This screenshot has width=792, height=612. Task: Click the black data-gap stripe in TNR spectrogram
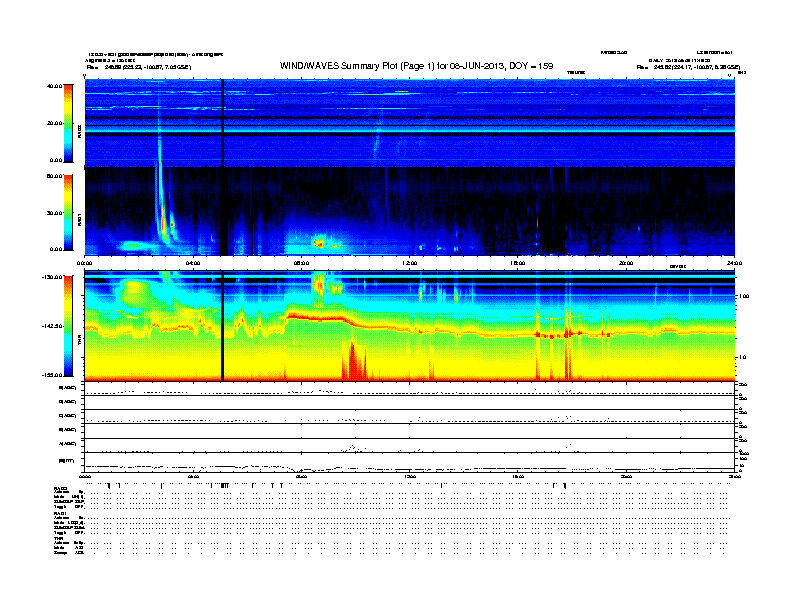(222, 326)
